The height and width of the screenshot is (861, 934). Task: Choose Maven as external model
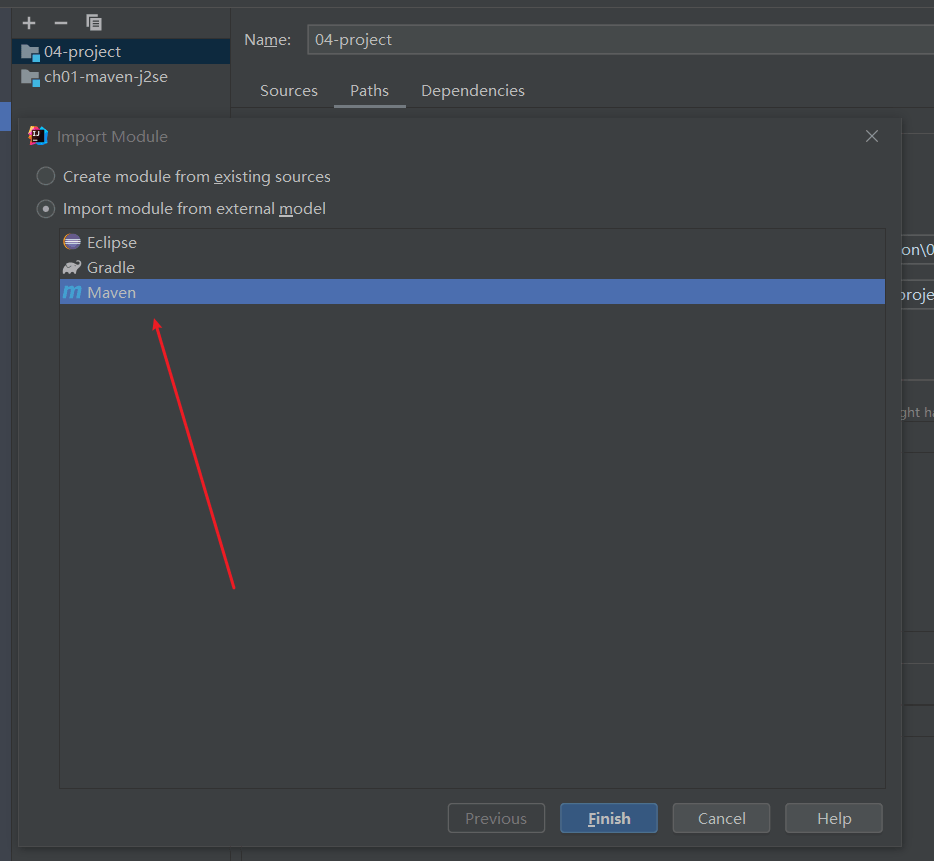pyautogui.click(x=472, y=292)
